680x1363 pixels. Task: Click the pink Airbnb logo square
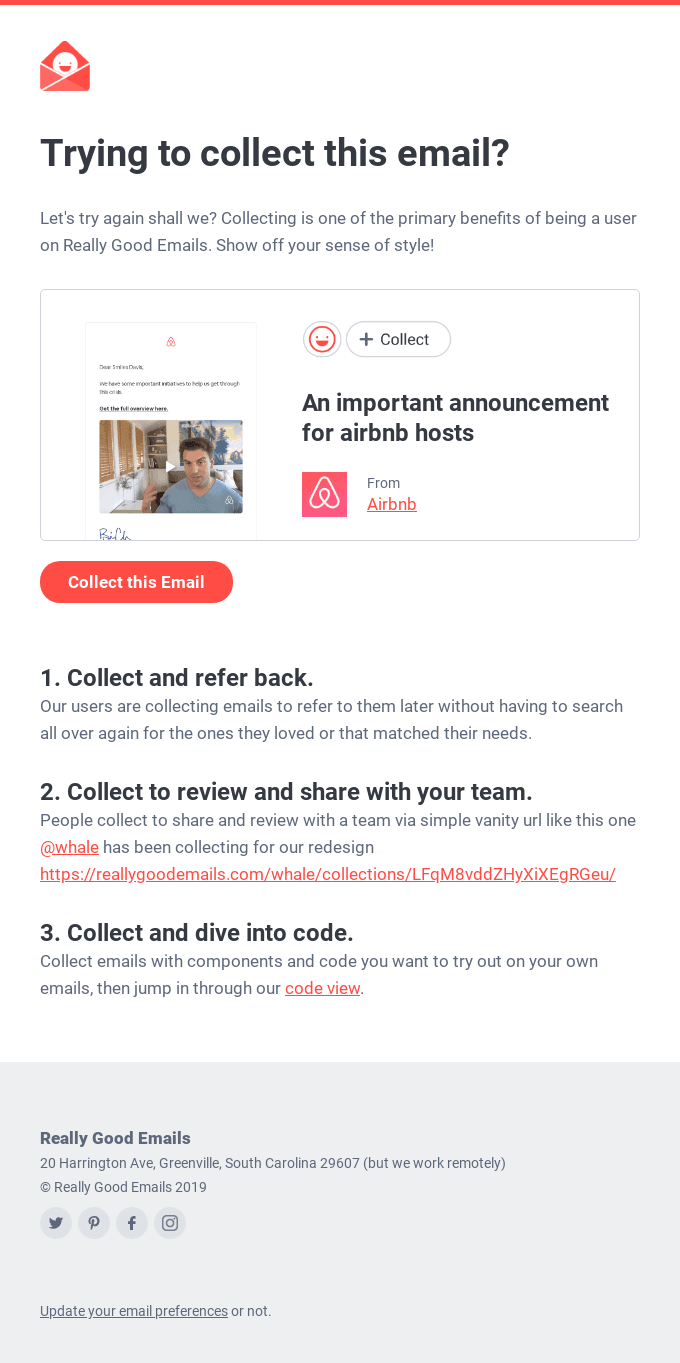point(324,494)
